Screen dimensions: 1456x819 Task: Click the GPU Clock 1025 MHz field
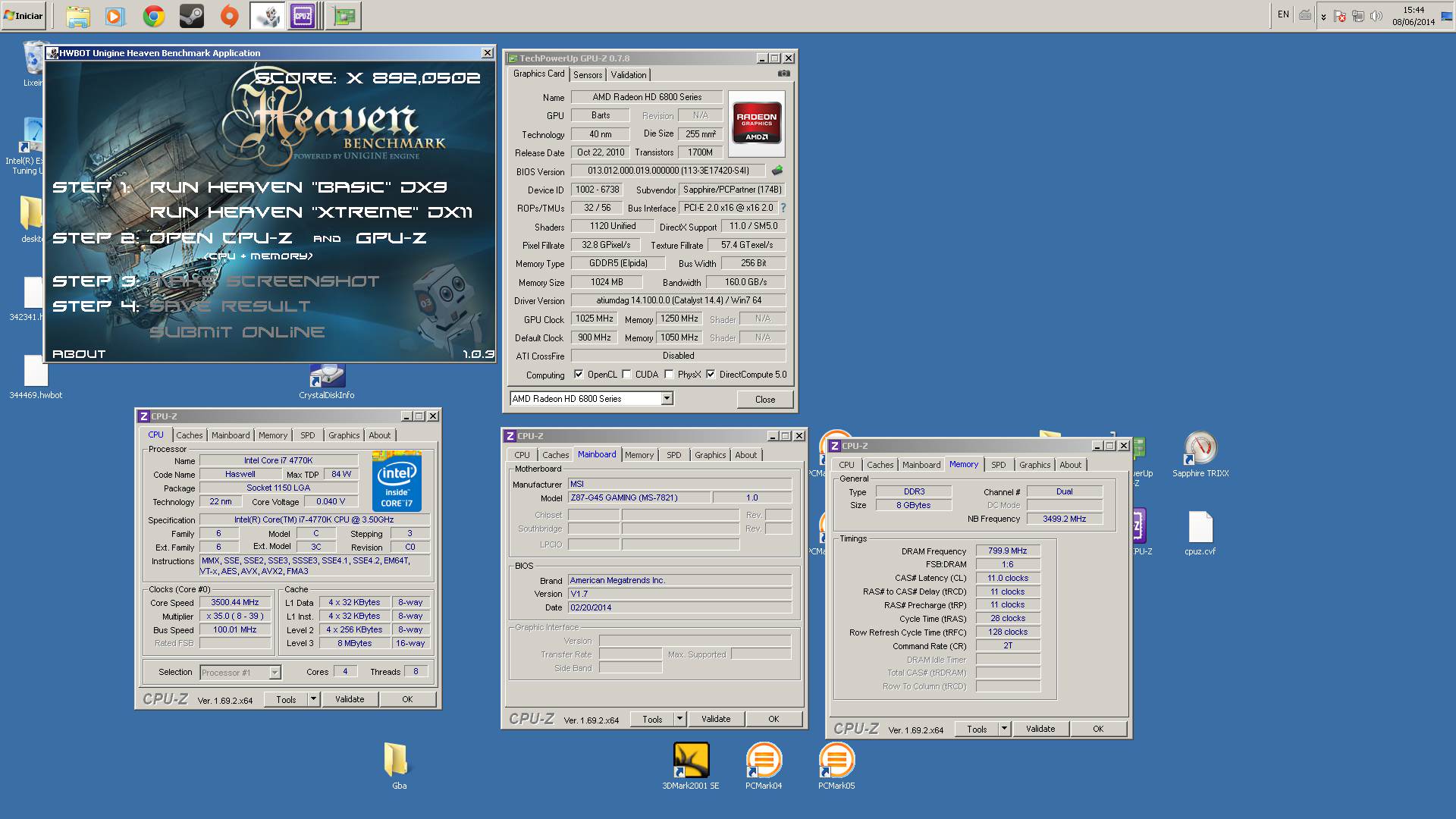(x=595, y=318)
